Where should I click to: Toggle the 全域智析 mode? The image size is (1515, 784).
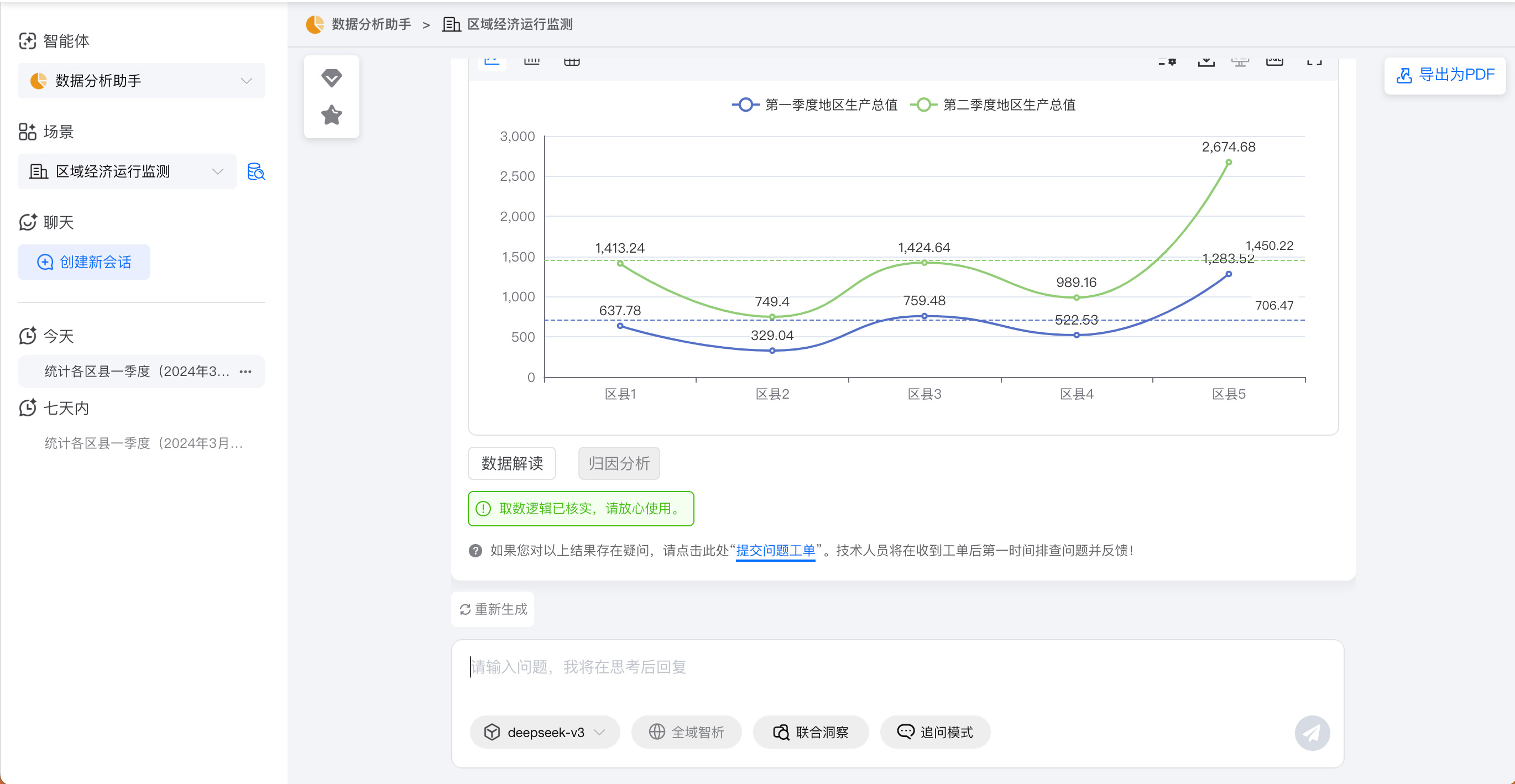coord(686,732)
